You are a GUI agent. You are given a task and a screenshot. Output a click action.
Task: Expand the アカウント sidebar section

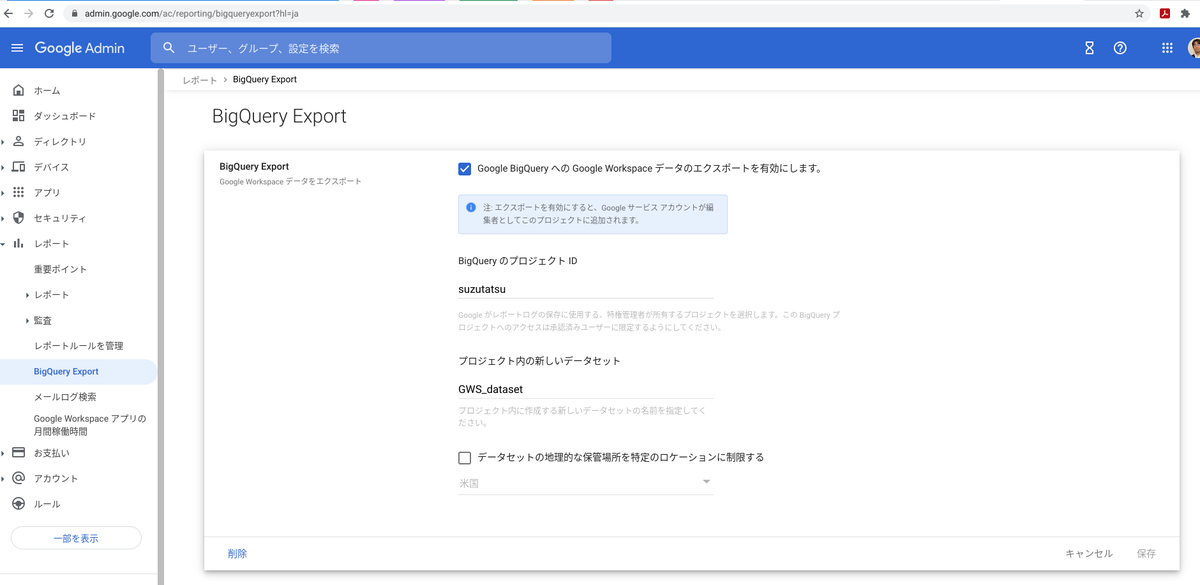click(3, 479)
